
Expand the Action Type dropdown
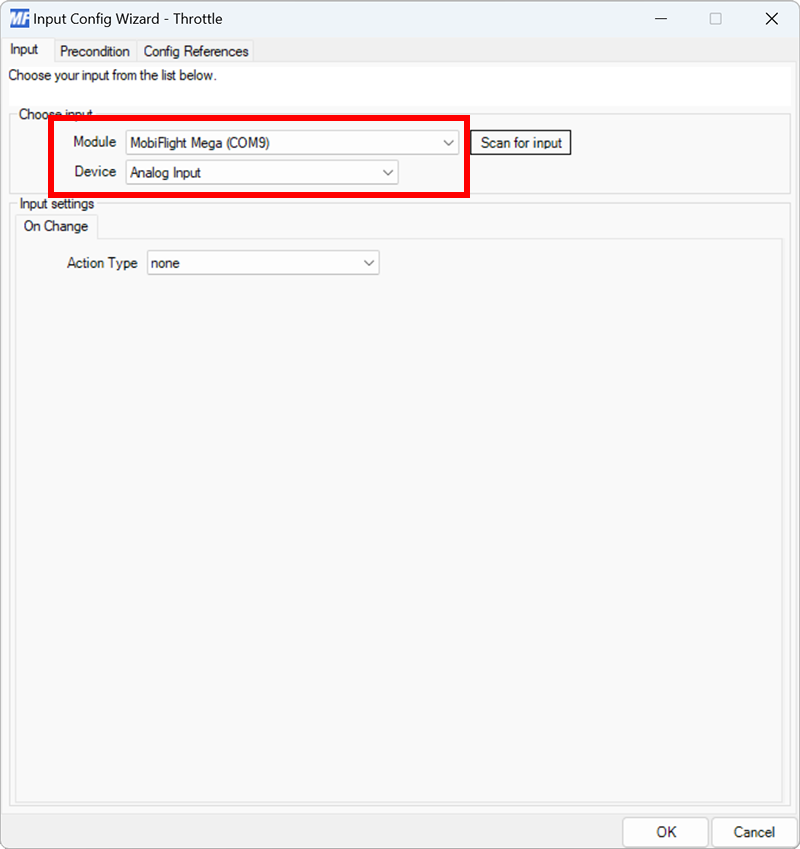(263, 262)
